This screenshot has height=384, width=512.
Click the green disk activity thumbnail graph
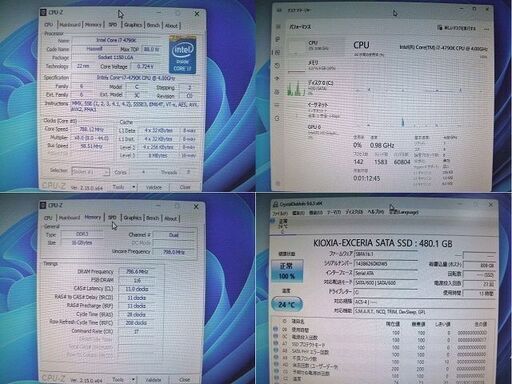(x=296, y=88)
